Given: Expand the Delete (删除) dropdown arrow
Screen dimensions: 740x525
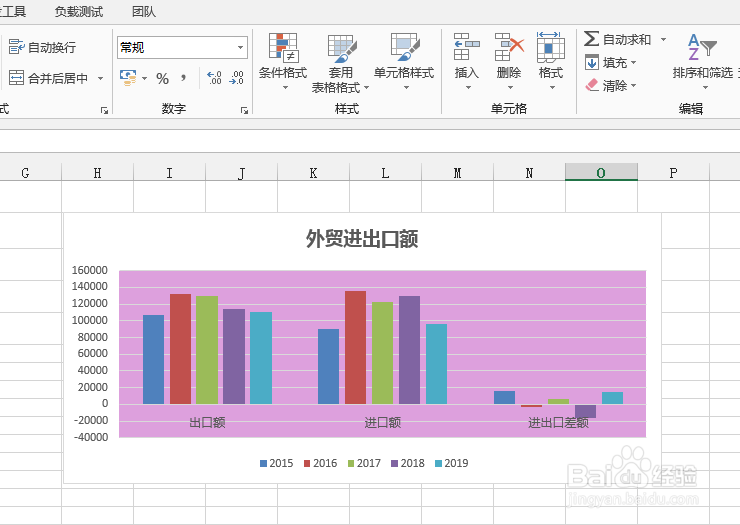Looking at the screenshot, I should tap(510, 87).
